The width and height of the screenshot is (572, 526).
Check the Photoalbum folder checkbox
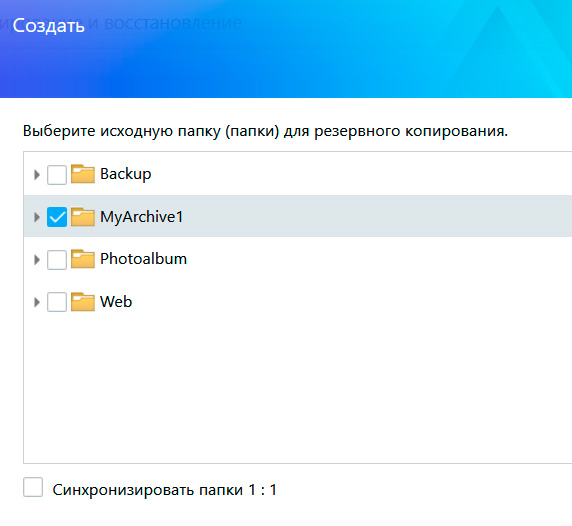(x=57, y=260)
